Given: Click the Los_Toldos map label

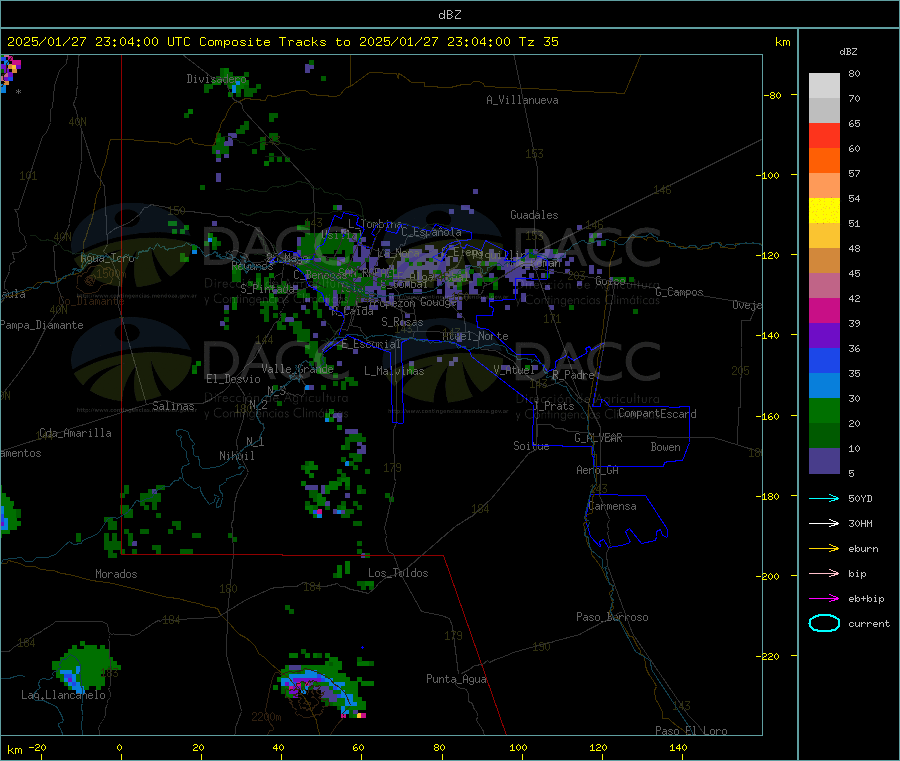Looking at the screenshot, I should [398, 573].
